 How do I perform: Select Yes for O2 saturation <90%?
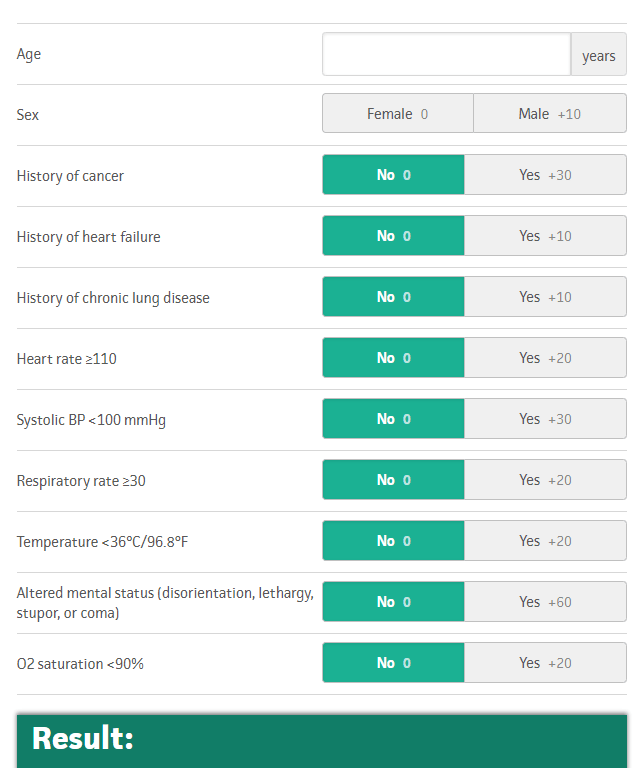click(545, 663)
